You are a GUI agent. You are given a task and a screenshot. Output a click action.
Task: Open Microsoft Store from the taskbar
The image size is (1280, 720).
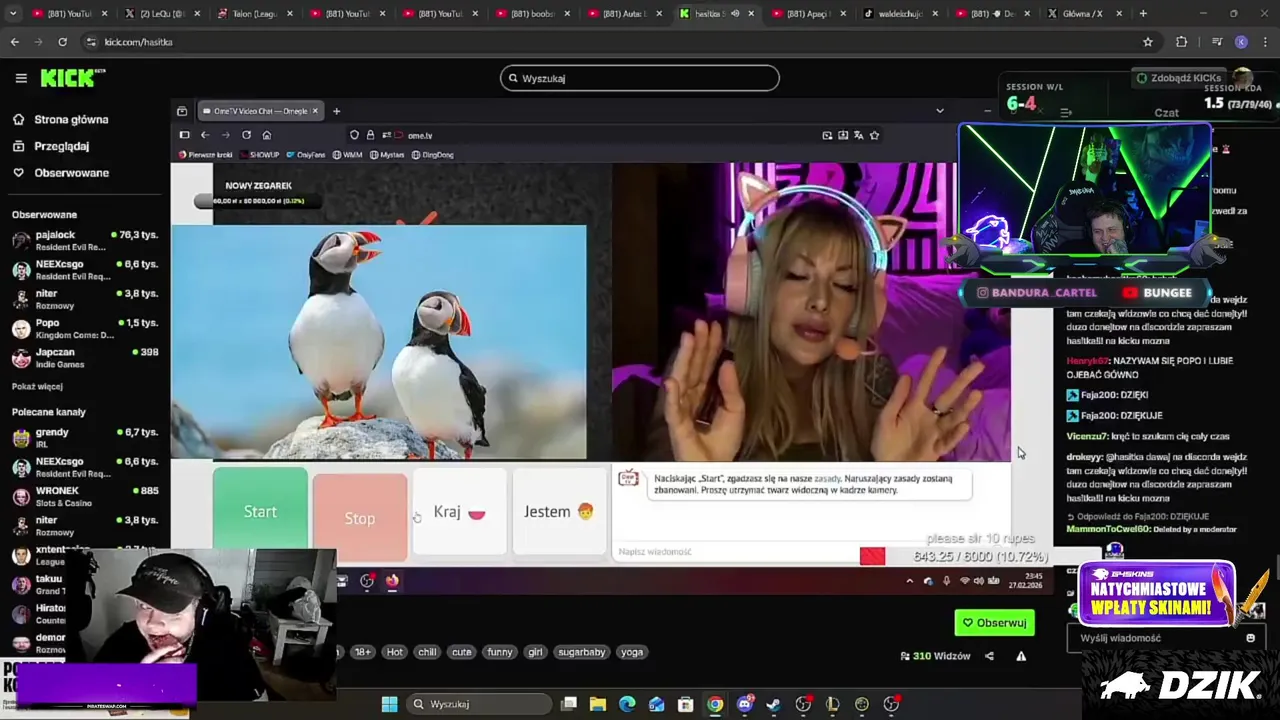685,704
